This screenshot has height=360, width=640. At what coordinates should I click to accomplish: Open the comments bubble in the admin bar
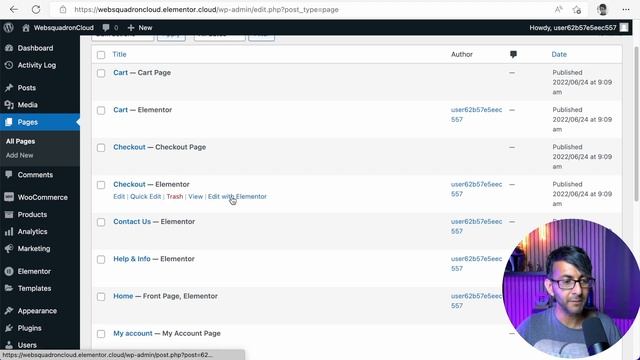point(110,28)
